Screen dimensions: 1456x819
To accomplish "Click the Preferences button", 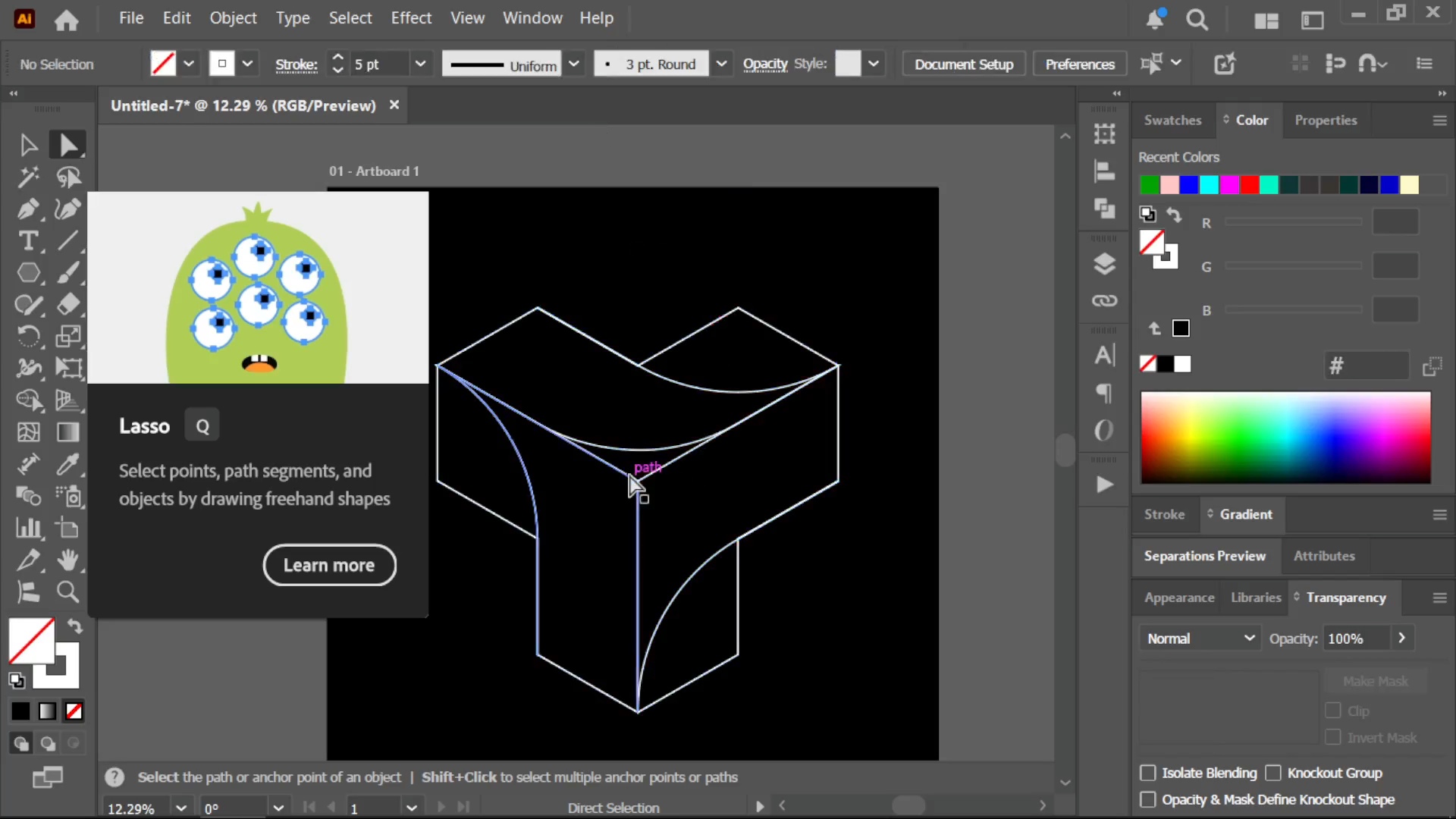I will (x=1080, y=64).
